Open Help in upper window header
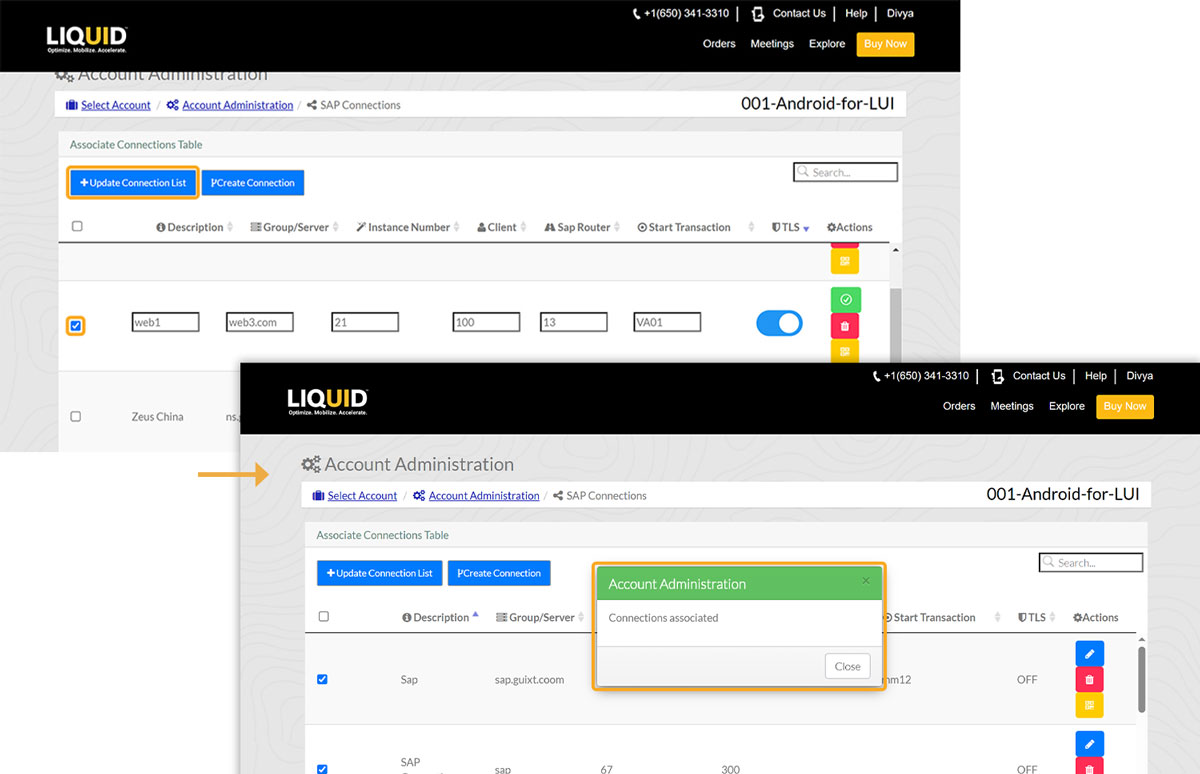Viewport: 1200px width, 774px height. point(856,14)
